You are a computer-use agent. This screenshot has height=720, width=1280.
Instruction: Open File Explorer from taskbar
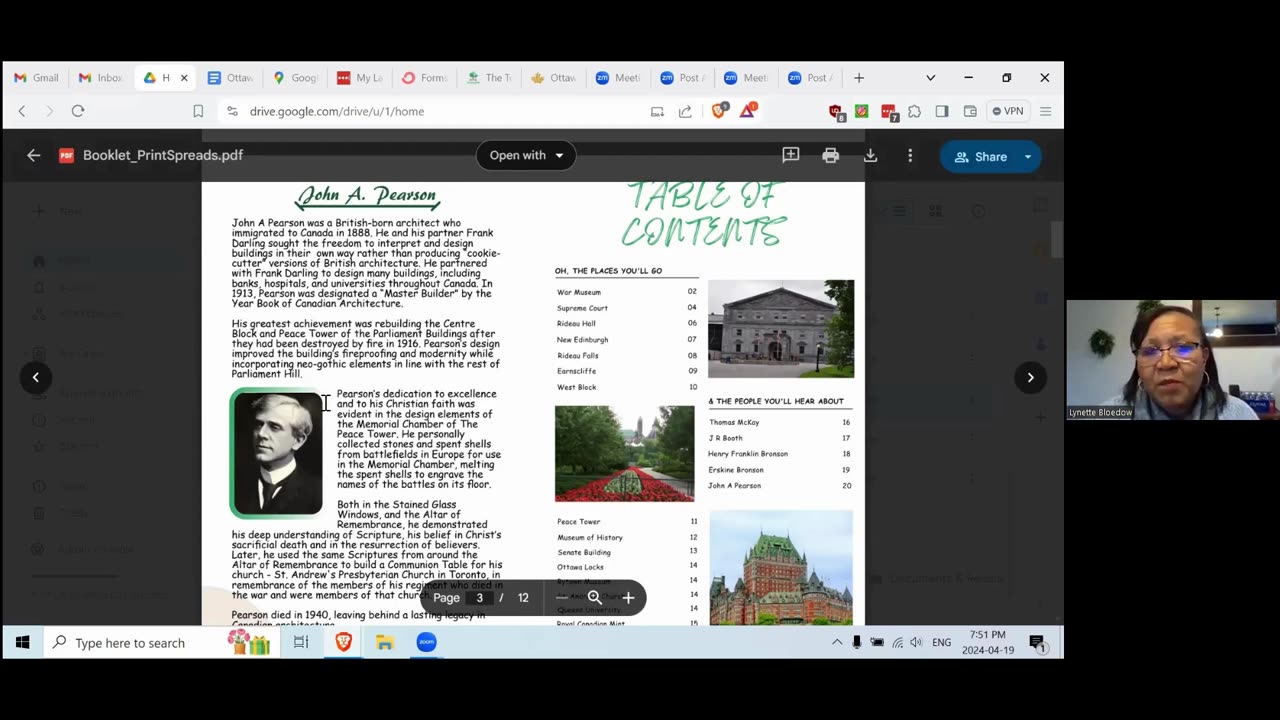pos(385,642)
